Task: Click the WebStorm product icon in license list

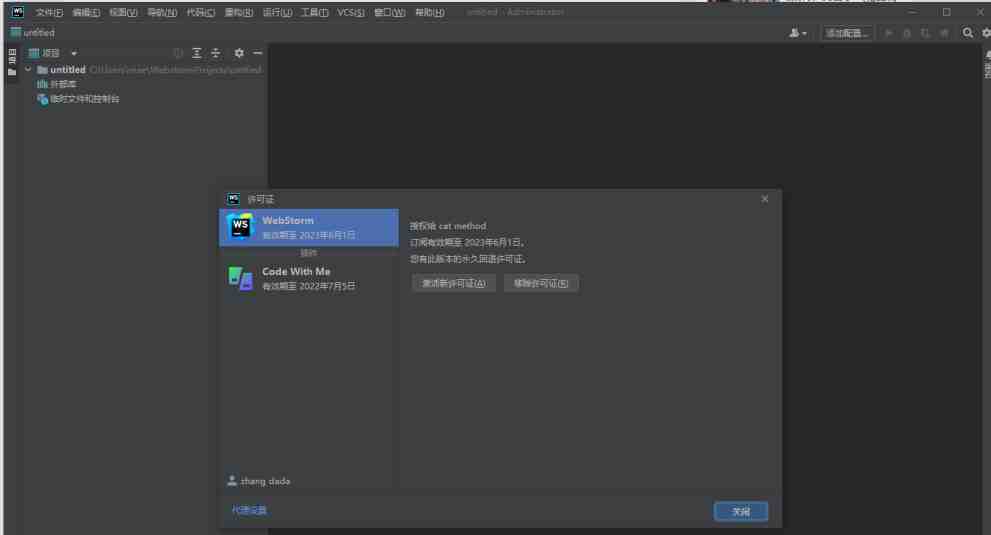Action: 240,227
